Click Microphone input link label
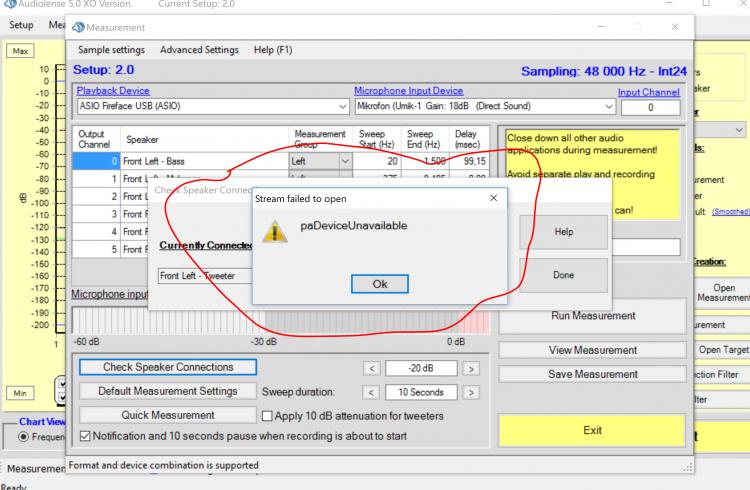Screen dimensions: 750x490 (x=110, y=294)
